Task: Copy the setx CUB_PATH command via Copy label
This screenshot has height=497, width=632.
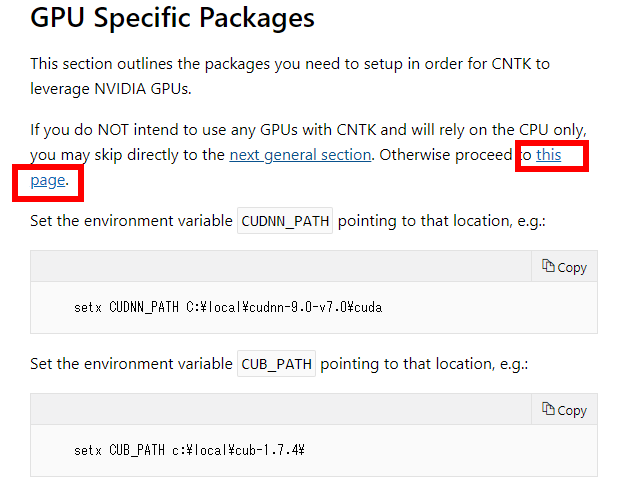Action: pyautogui.click(x=572, y=411)
